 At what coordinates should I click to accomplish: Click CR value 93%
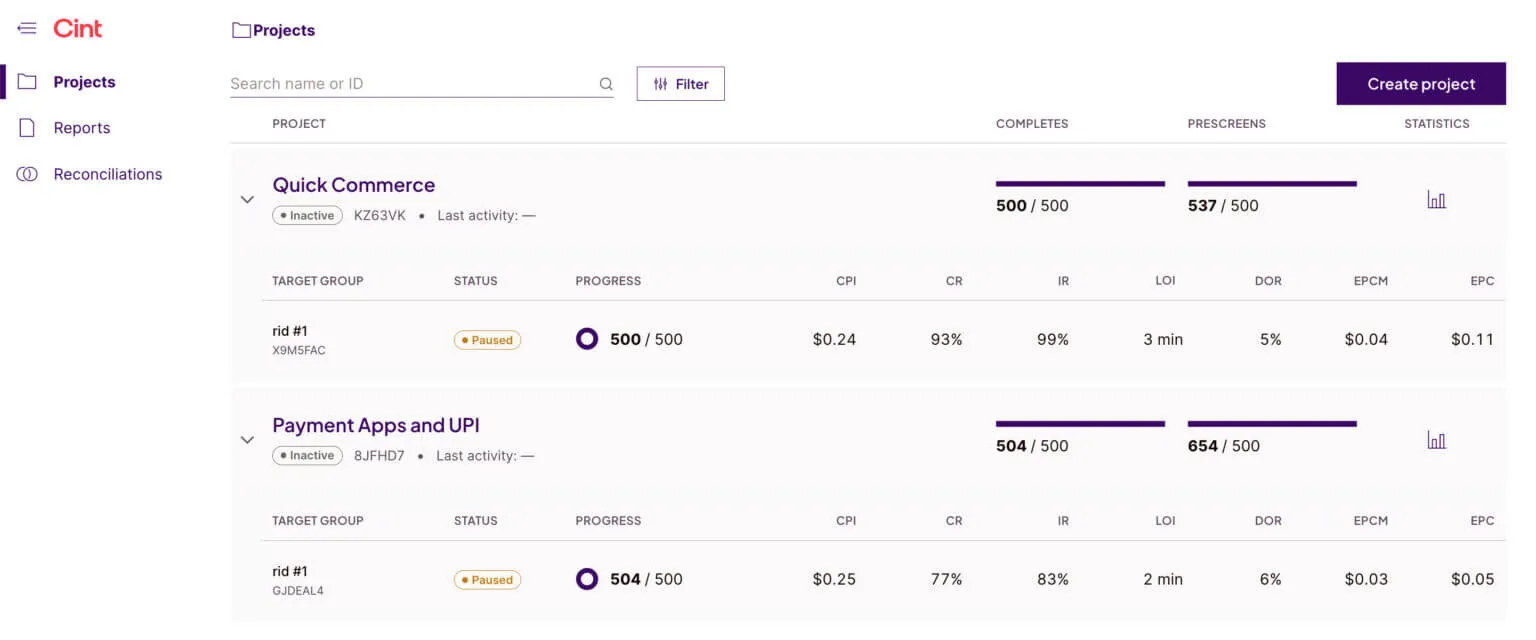pos(946,339)
